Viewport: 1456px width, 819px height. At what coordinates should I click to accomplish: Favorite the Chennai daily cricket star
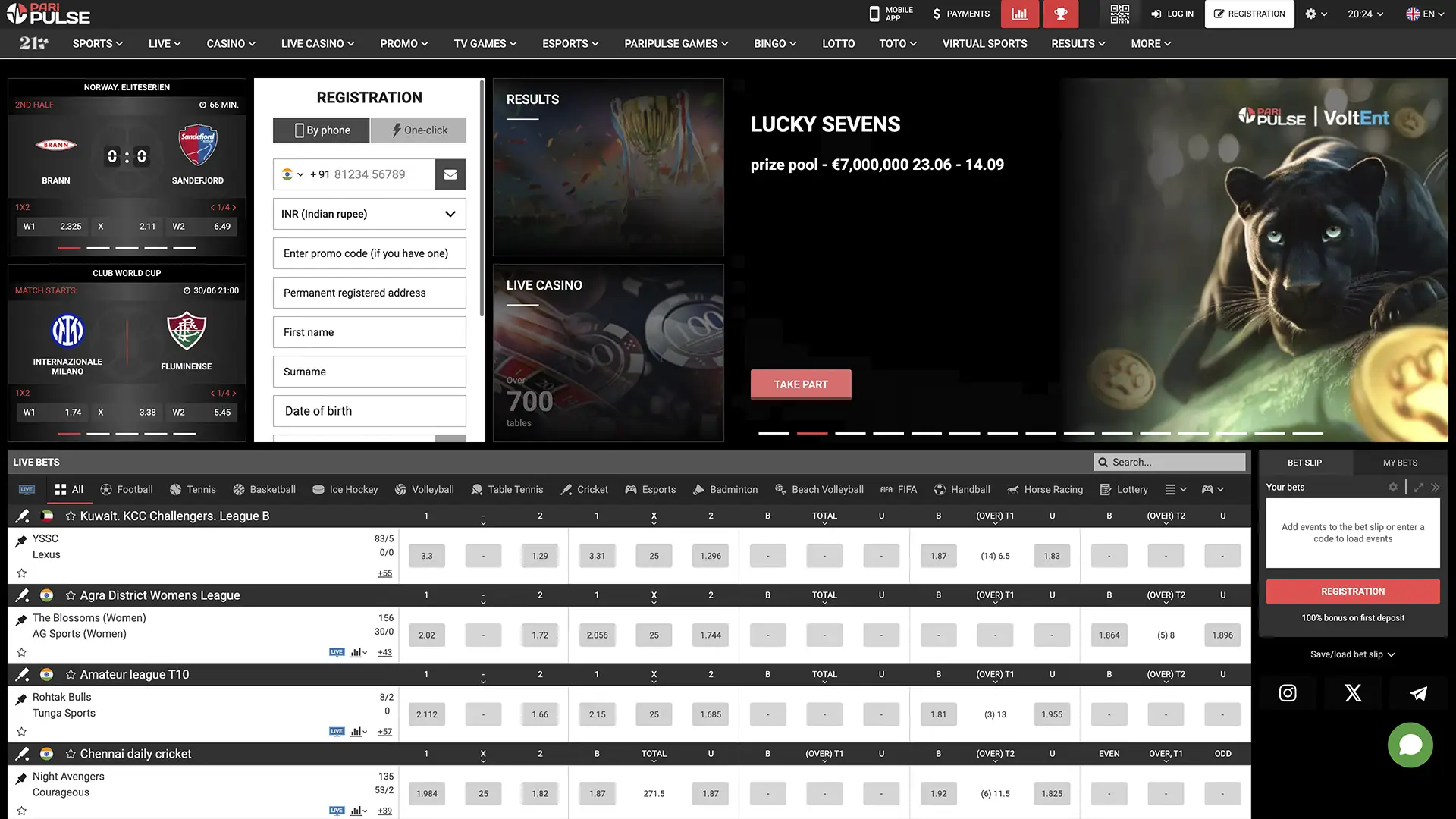coord(71,755)
